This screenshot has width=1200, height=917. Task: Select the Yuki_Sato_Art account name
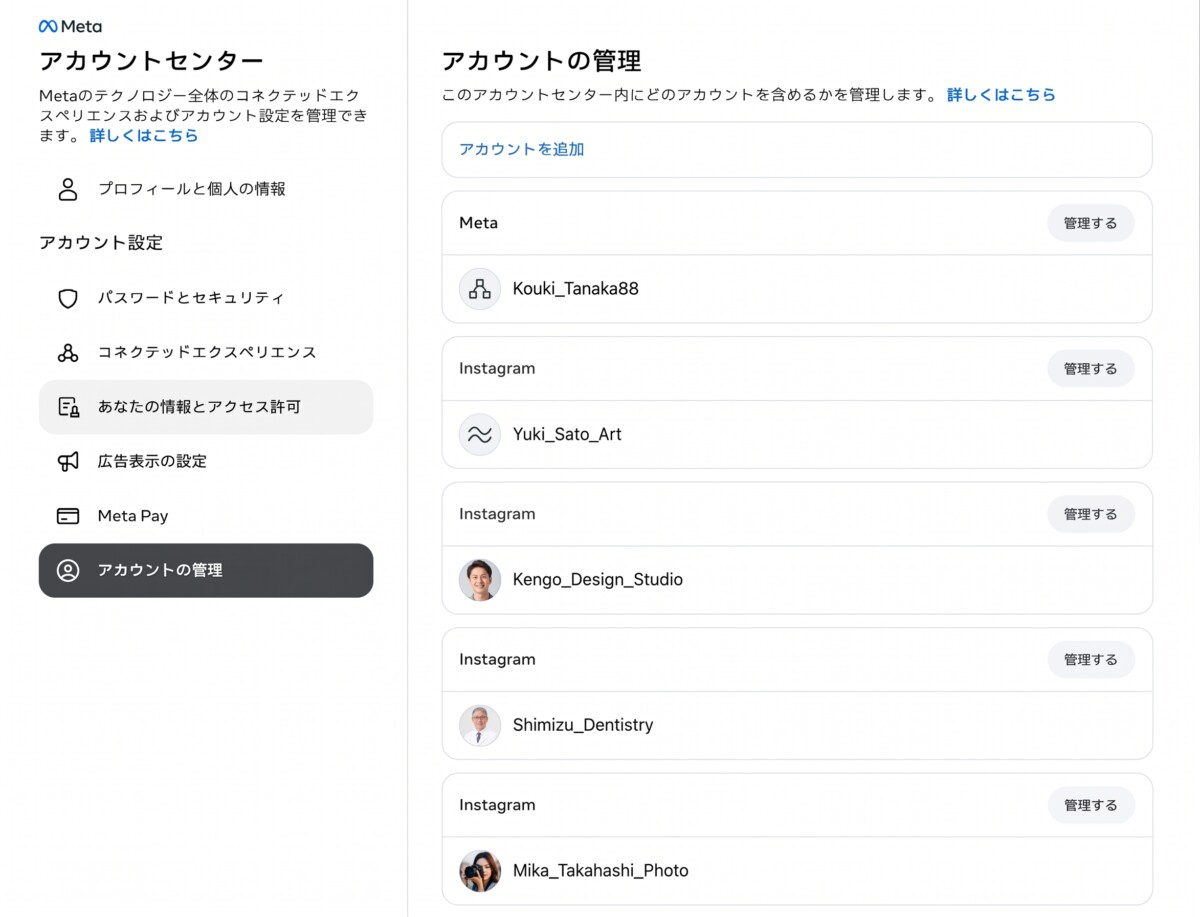click(567, 434)
